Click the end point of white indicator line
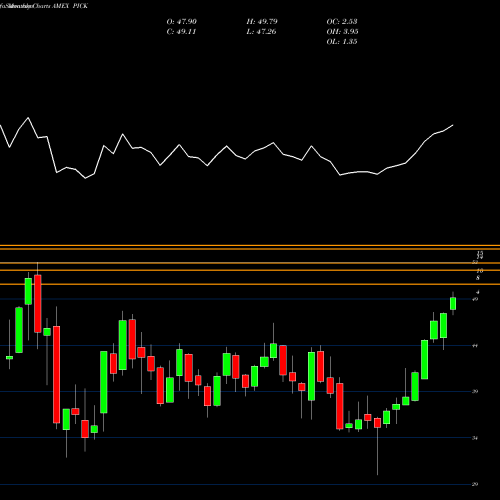Screen dimensions: 500x500 pos(453,125)
